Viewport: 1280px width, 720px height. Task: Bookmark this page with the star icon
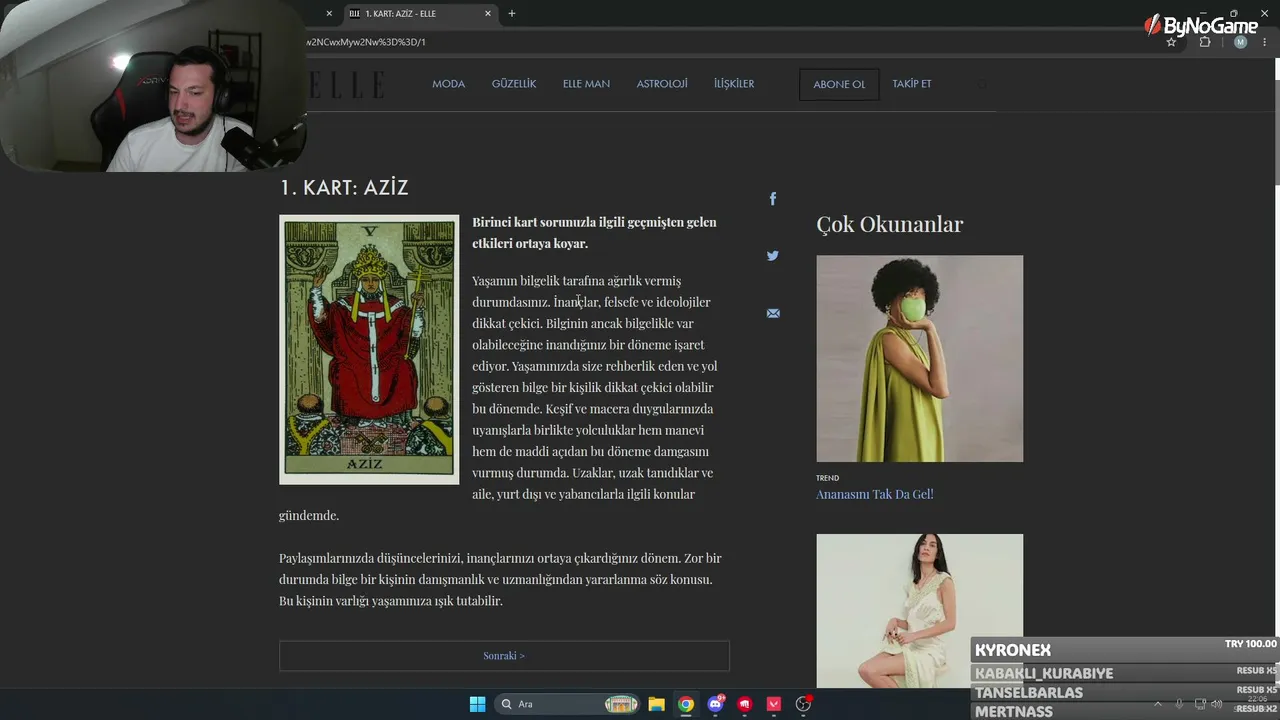1171,42
